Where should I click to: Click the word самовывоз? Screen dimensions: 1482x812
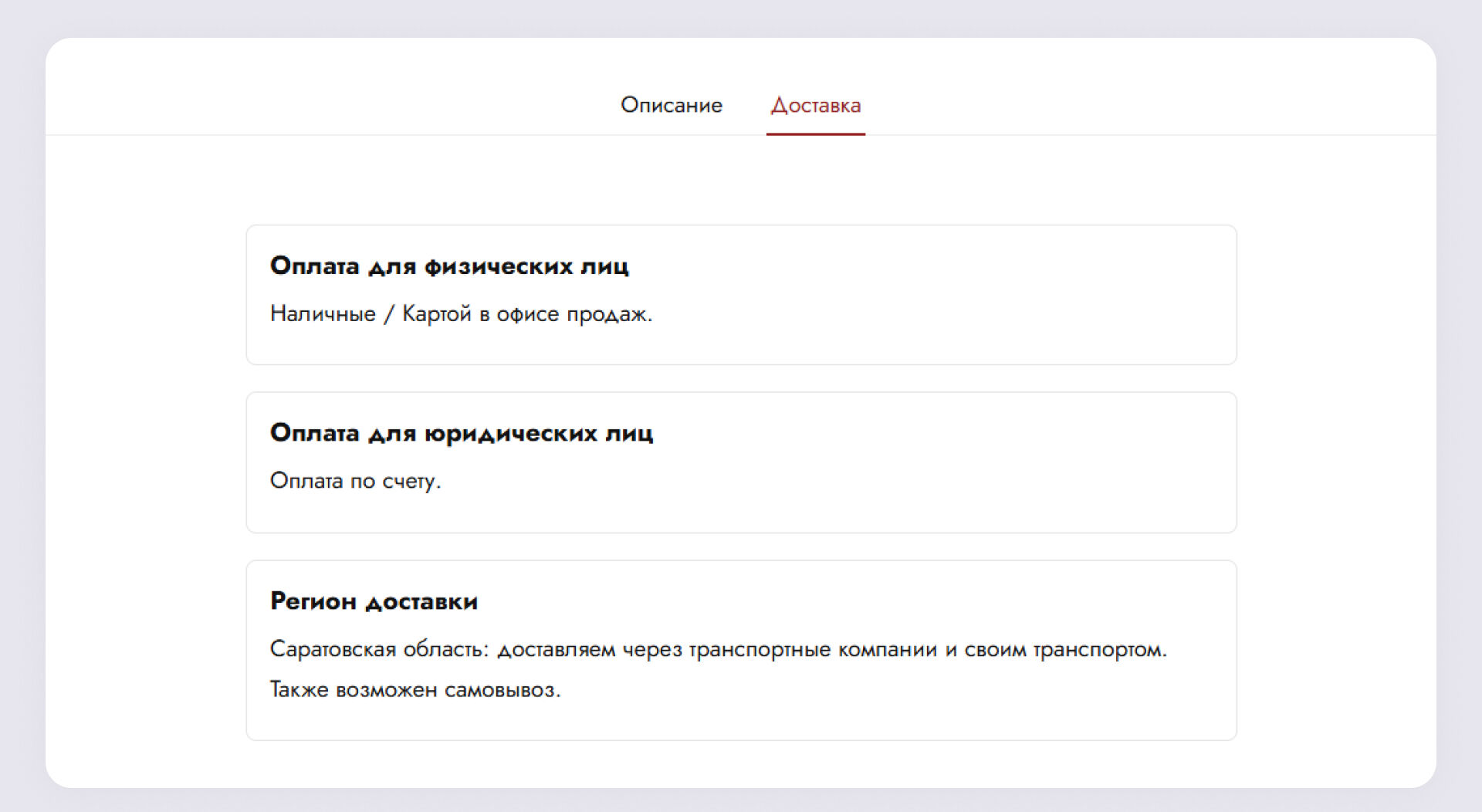pyautogui.click(x=502, y=689)
